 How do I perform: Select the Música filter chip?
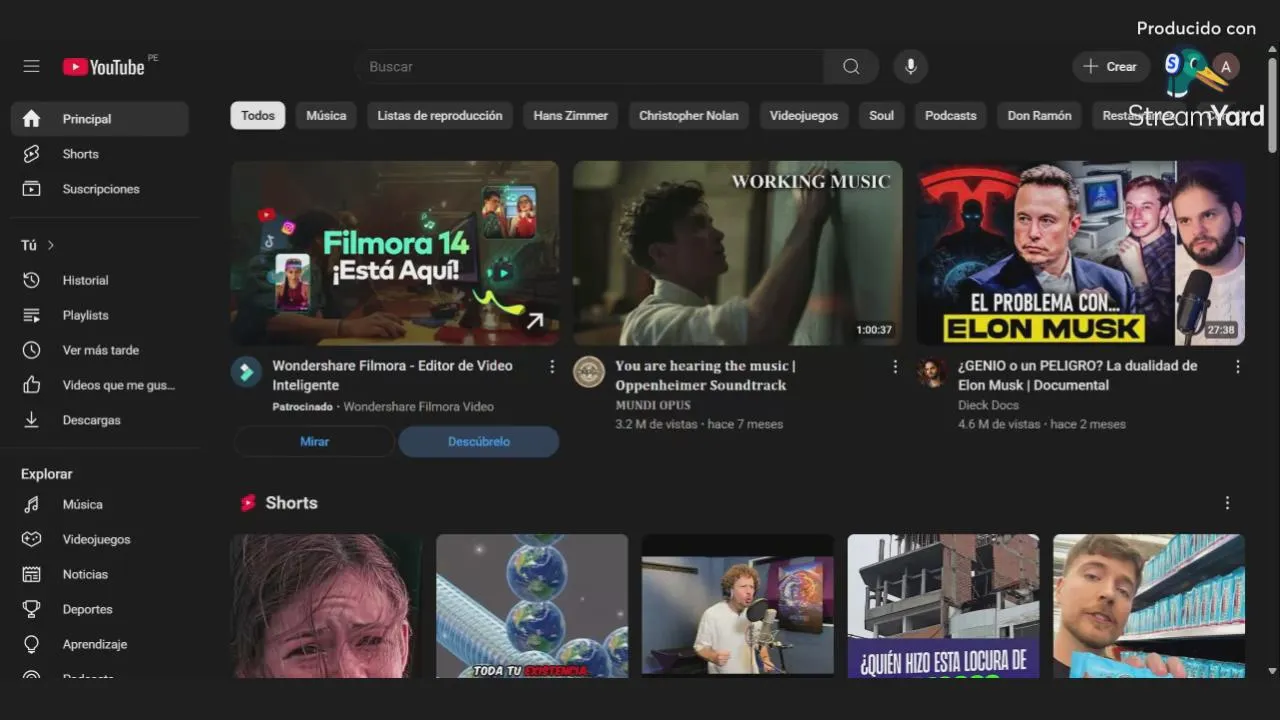326,116
